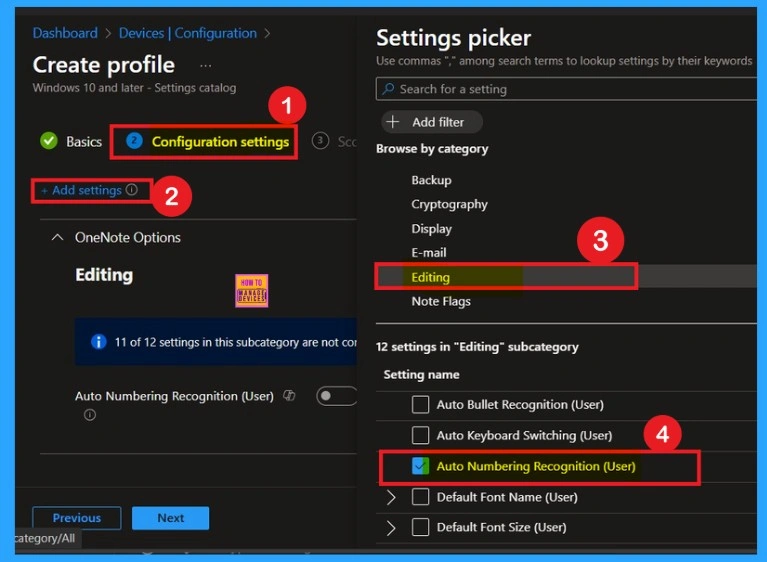Image resolution: width=767 pixels, height=562 pixels.
Task: Click the step 3 circle icon
Action: [320, 141]
